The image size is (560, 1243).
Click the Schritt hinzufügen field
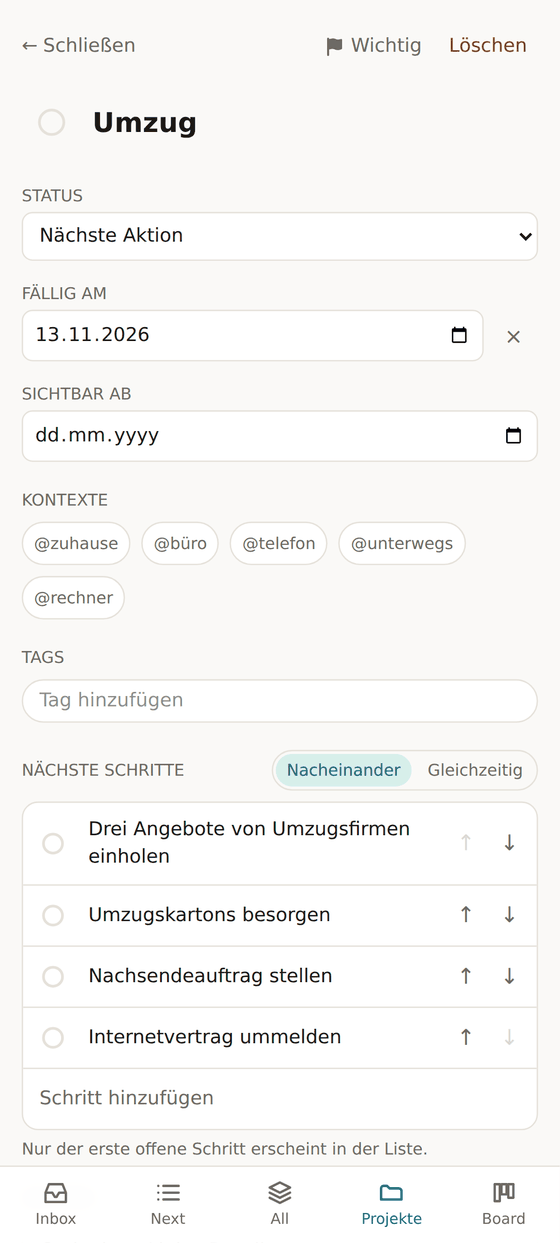[x=280, y=1098]
